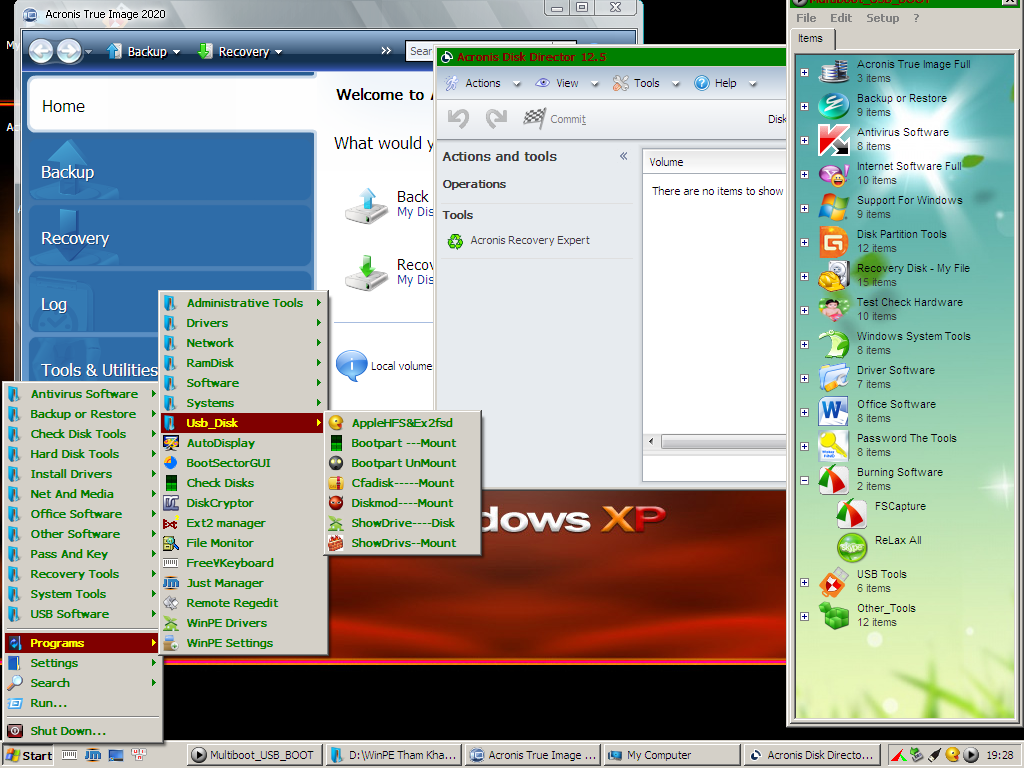The width and height of the screenshot is (1024, 768).
Task: Select Diskmod----Mount in the submenu
Action: tap(402, 503)
